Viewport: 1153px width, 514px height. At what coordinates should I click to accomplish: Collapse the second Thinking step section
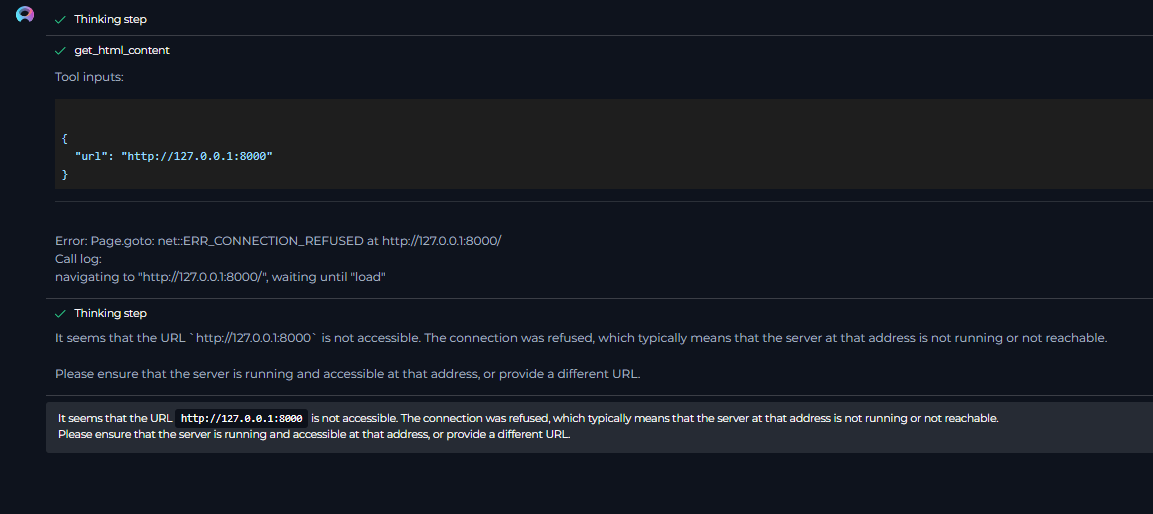click(110, 313)
